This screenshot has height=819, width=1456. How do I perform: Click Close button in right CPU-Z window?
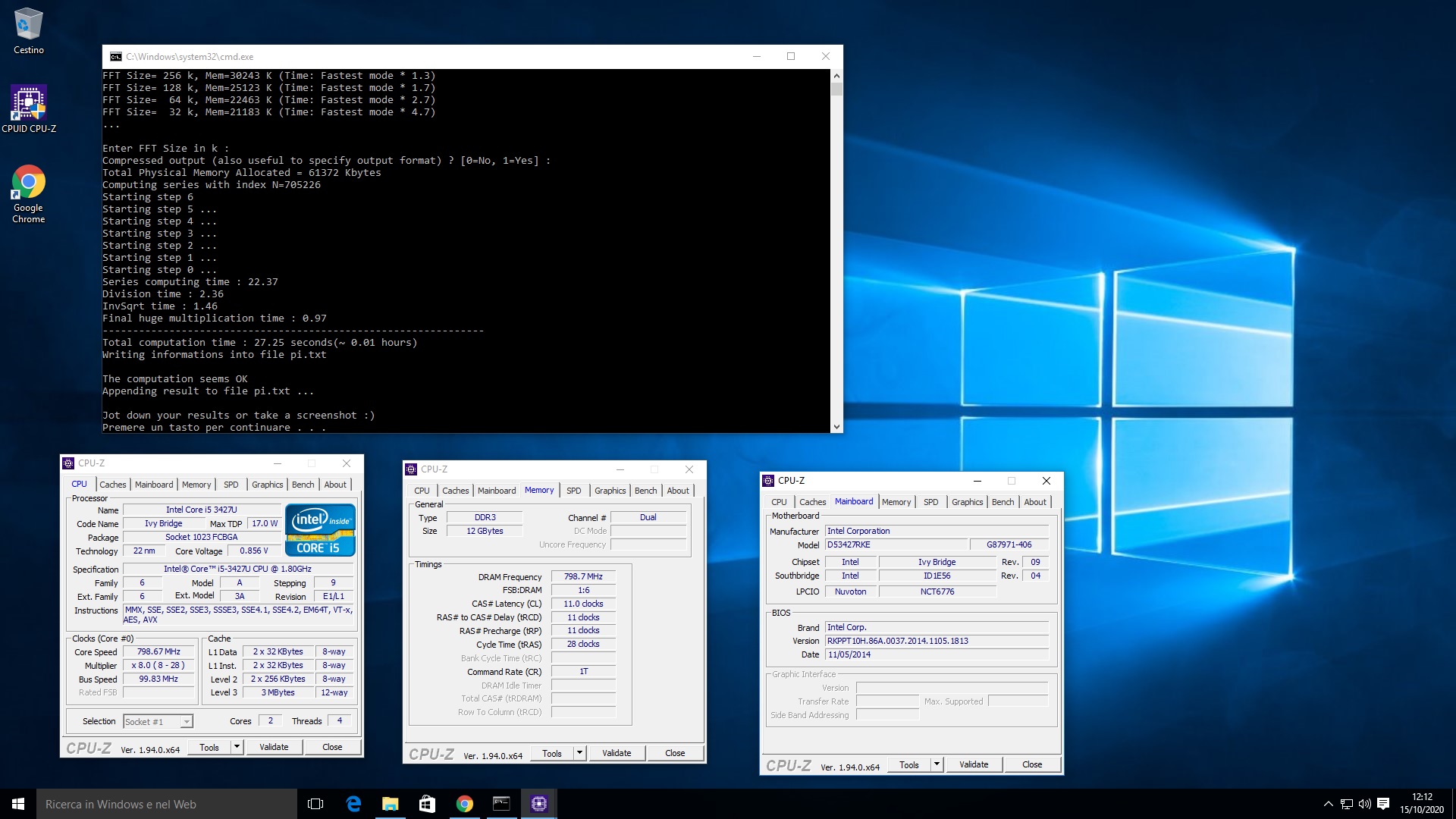(x=1032, y=764)
